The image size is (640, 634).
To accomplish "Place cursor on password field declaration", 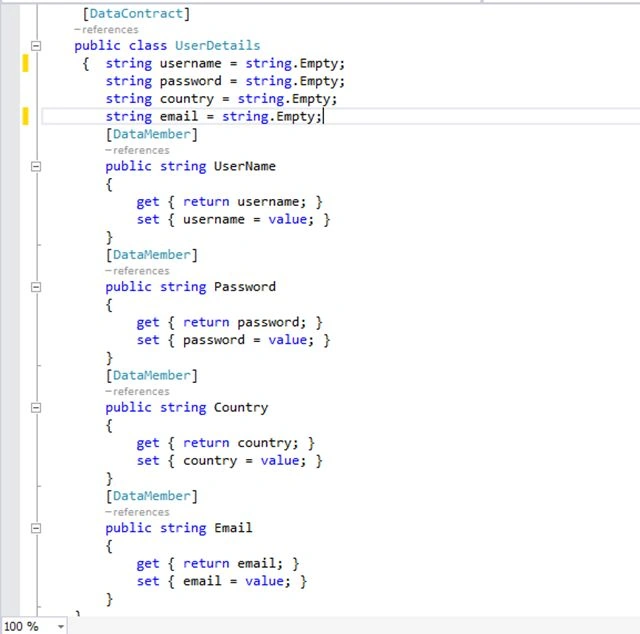I will (225, 81).
